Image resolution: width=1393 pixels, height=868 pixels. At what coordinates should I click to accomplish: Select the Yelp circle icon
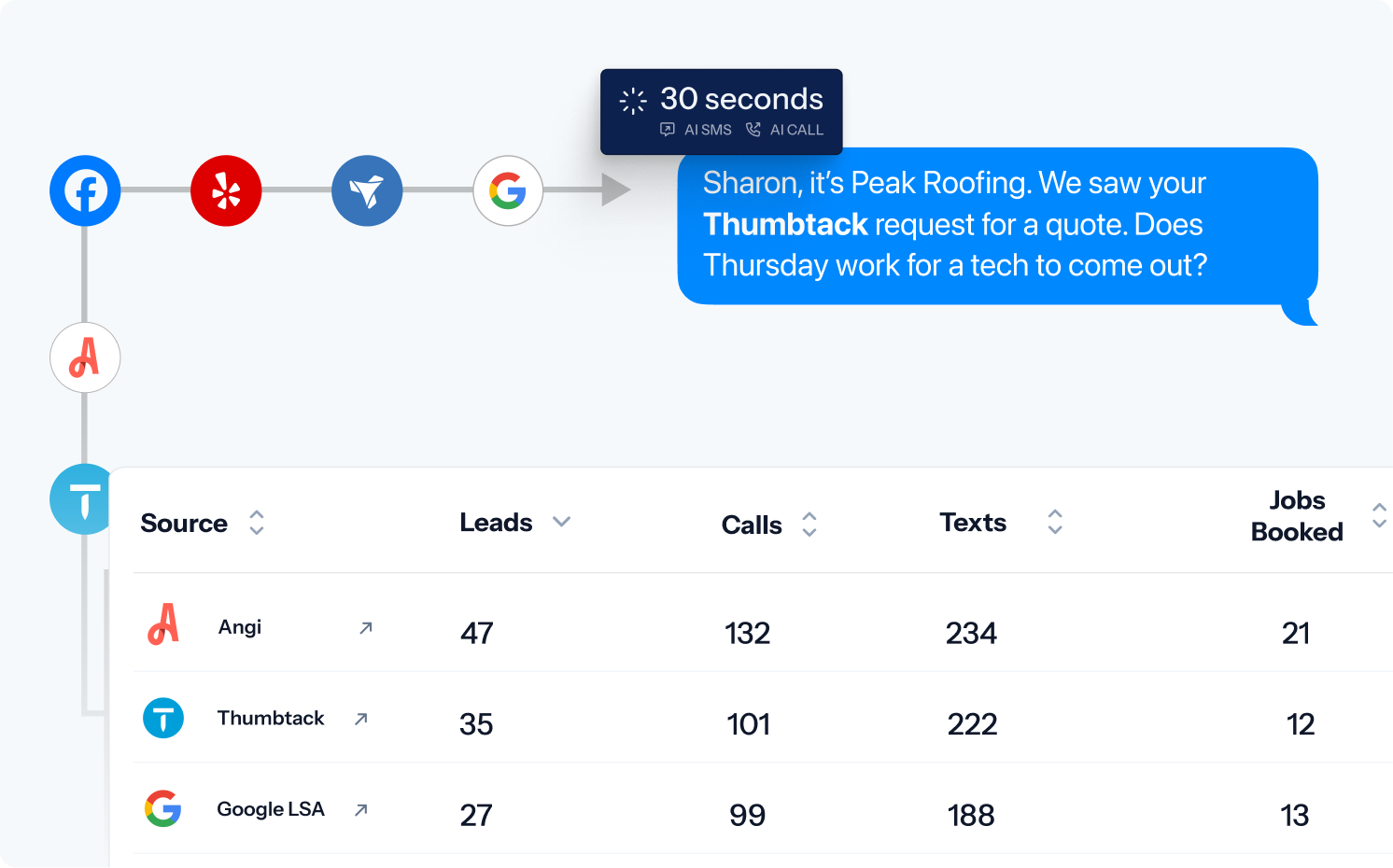pyautogui.click(x=226, y=190)
